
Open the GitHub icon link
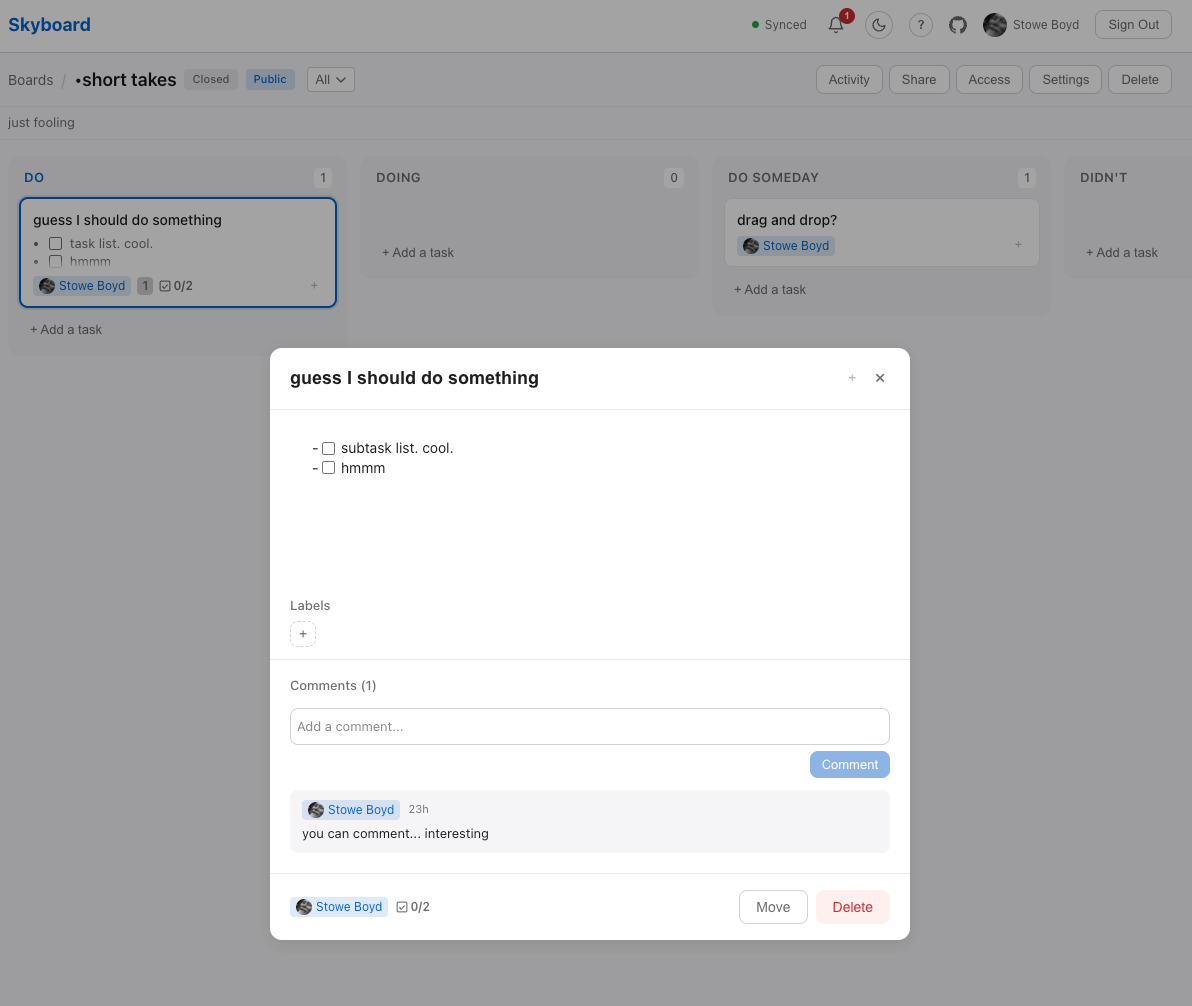point(958,25)
